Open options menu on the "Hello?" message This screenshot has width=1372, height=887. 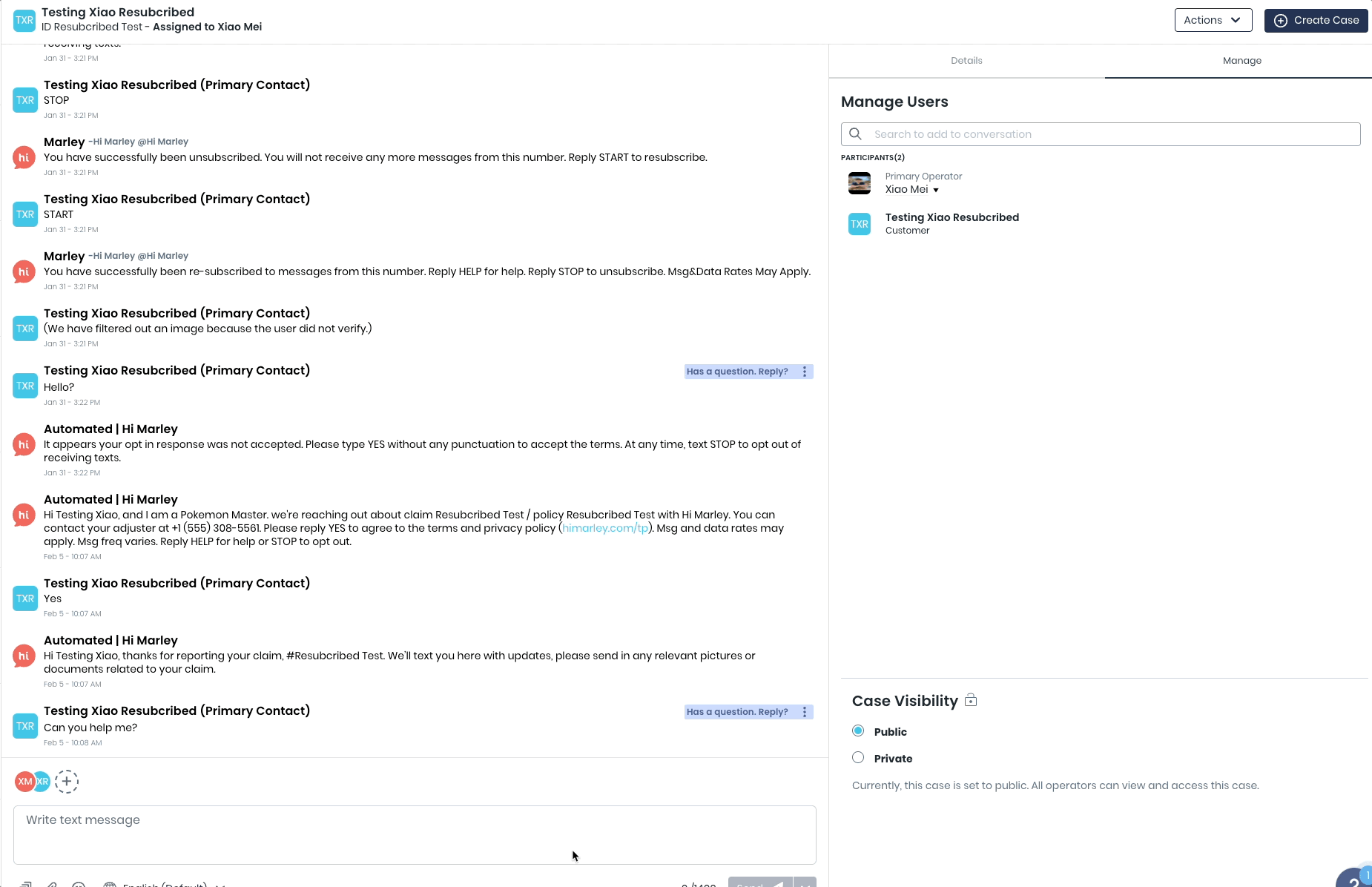click(x=805, y=372)
